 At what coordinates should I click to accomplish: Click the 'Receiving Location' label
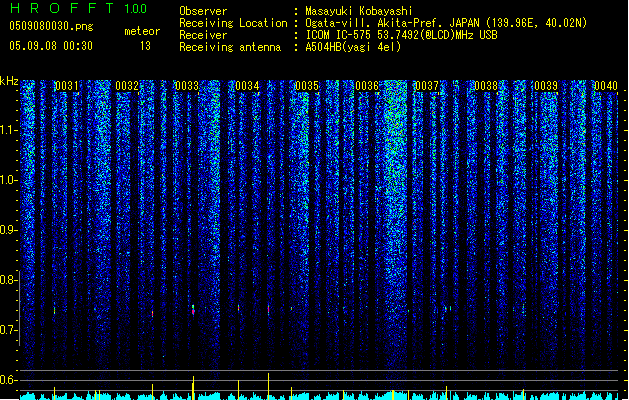(233, 23)
